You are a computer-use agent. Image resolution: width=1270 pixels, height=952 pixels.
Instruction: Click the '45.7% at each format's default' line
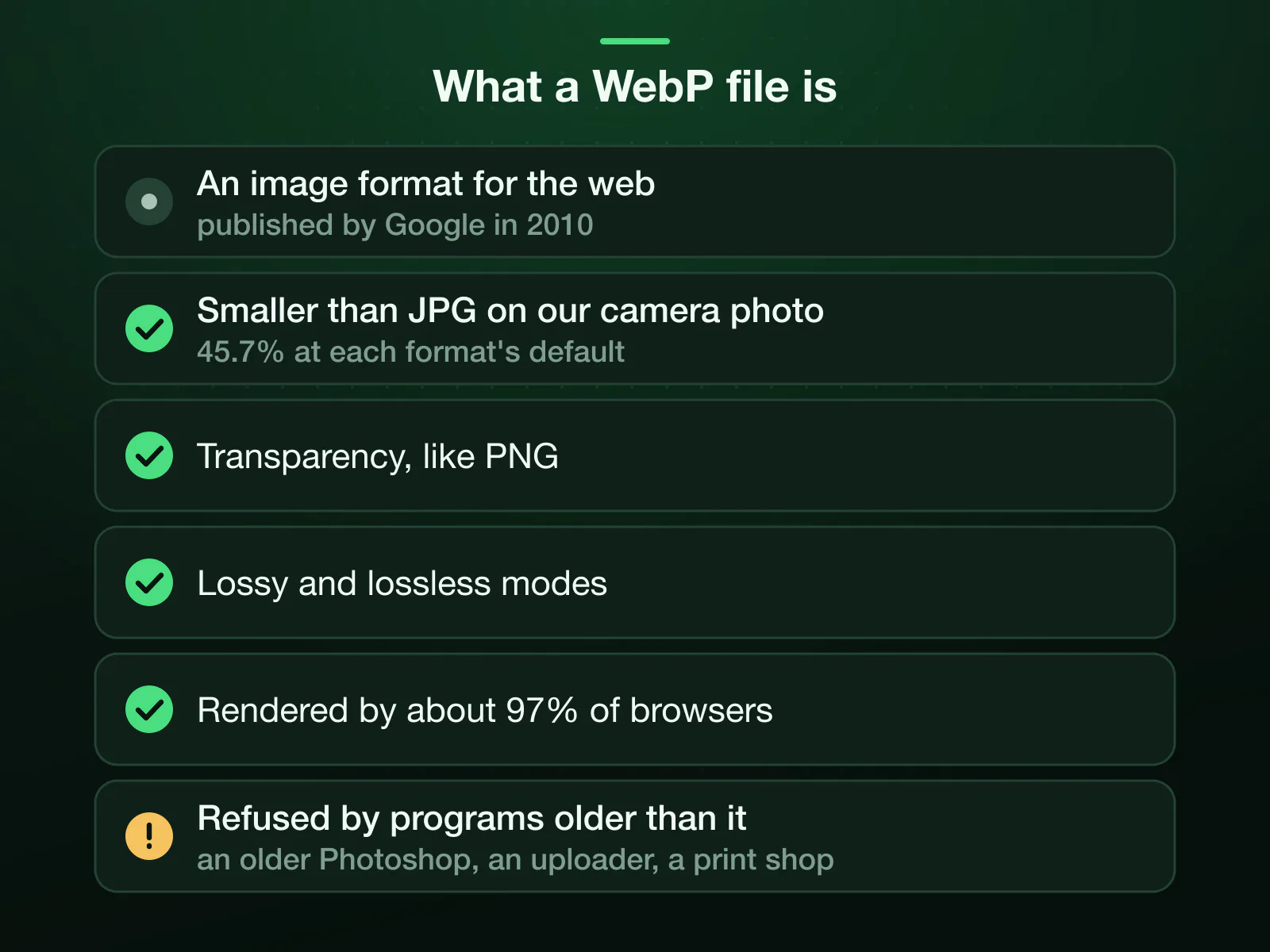[x=410, y=351]
